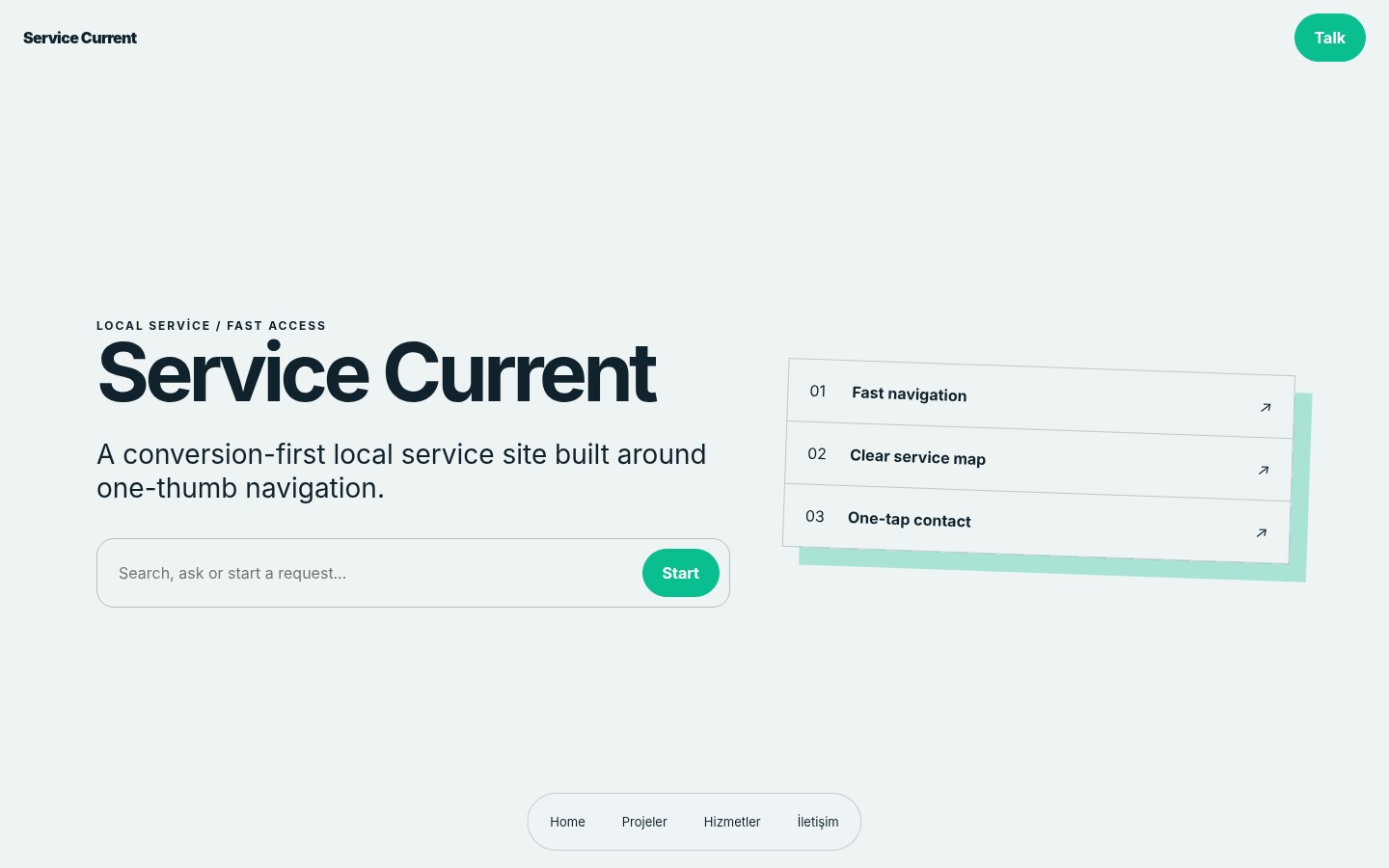Click the 01 number label
Viewport: 1389px width, 868px height.
818,391
